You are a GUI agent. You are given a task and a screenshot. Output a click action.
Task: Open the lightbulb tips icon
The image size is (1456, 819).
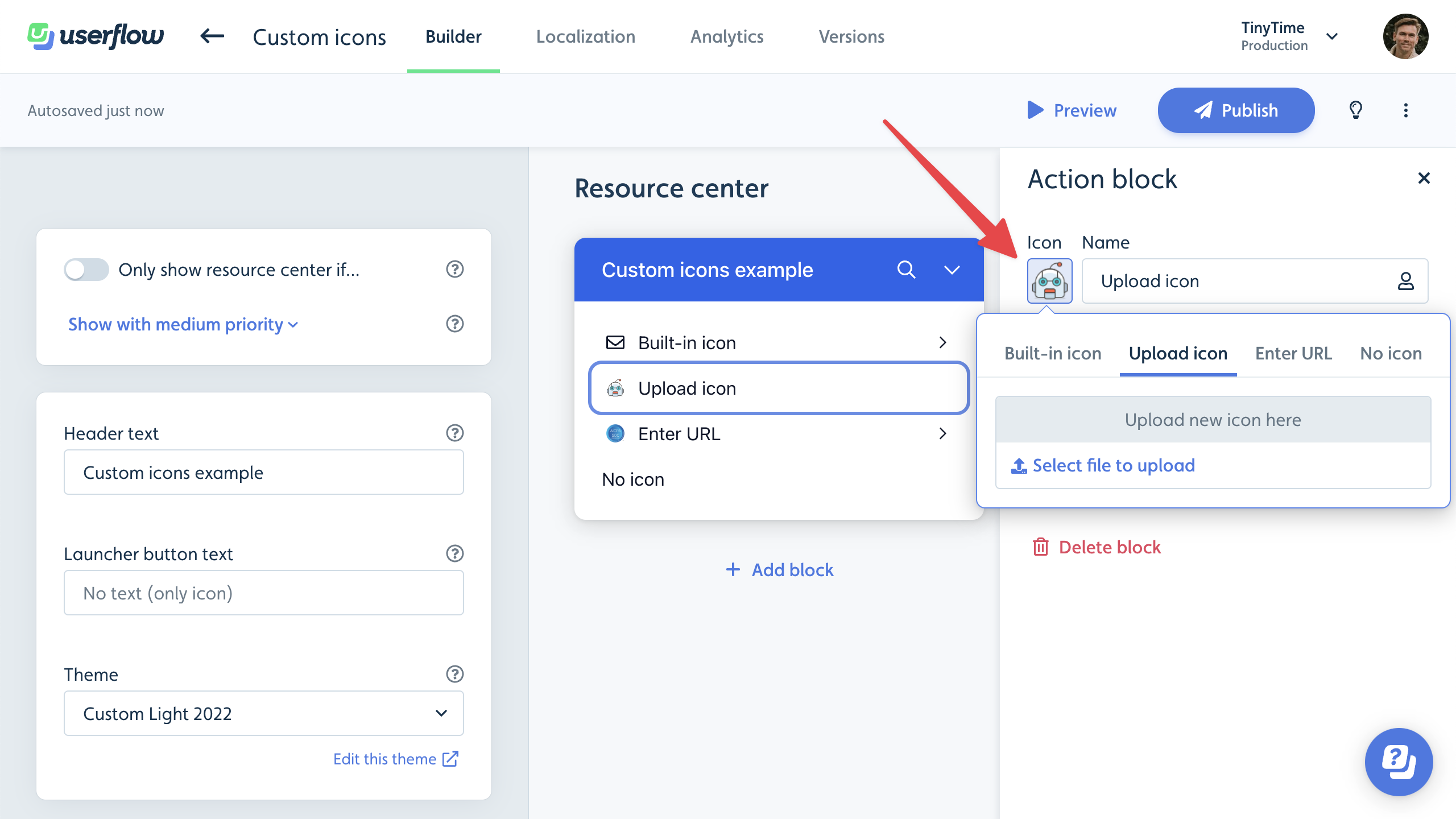[1356, 110]
